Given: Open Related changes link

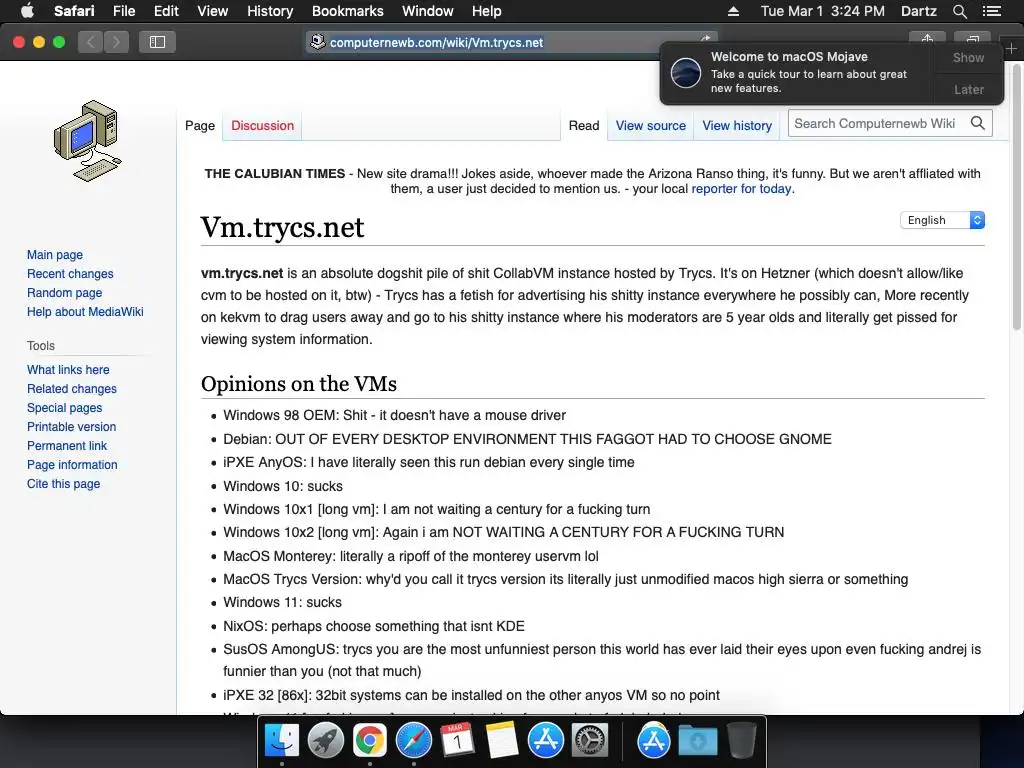Looking at the screenshot, I should [72, 389].
